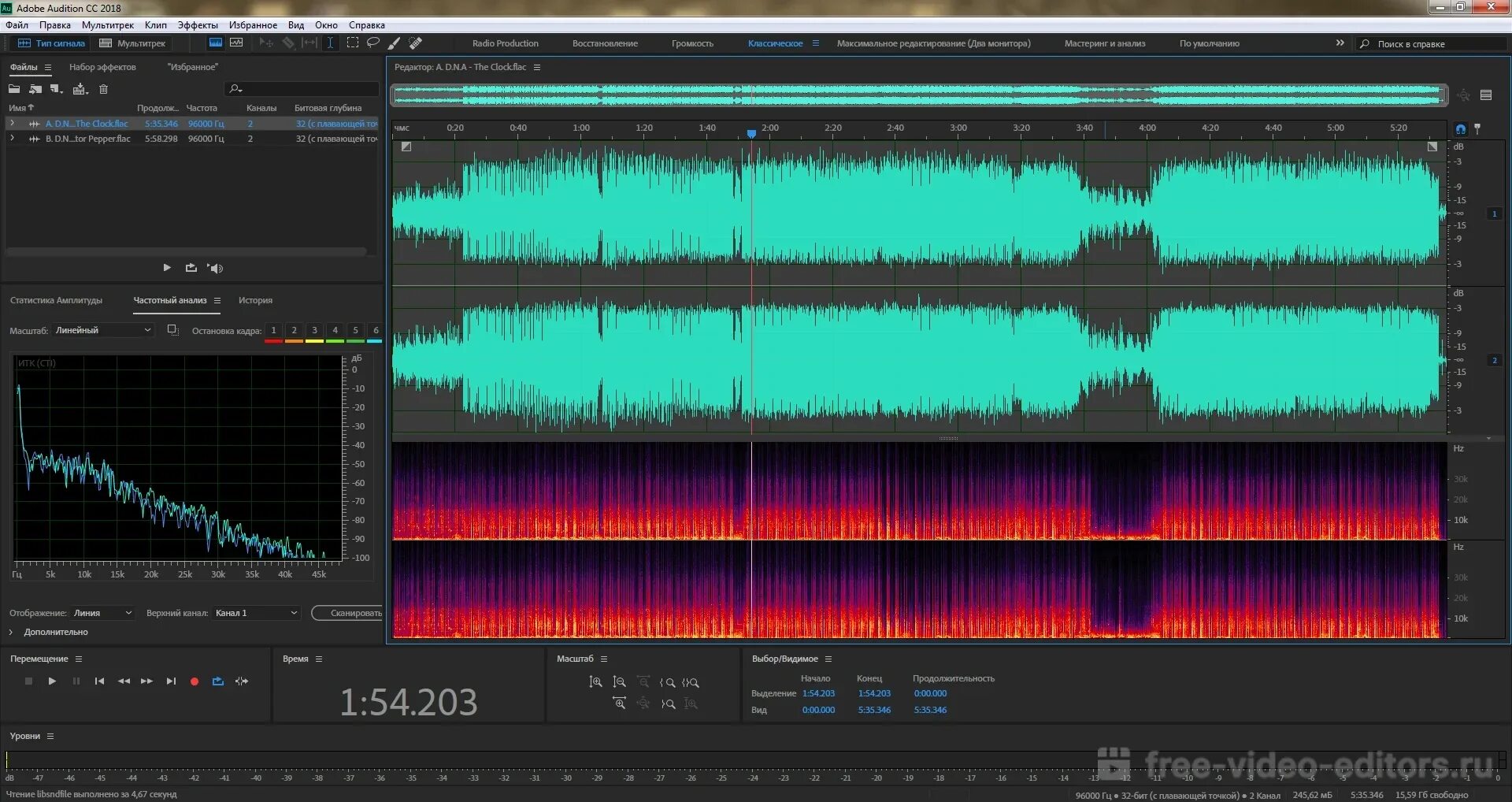Click Zoom Out (Amplitude) icon

620,682
